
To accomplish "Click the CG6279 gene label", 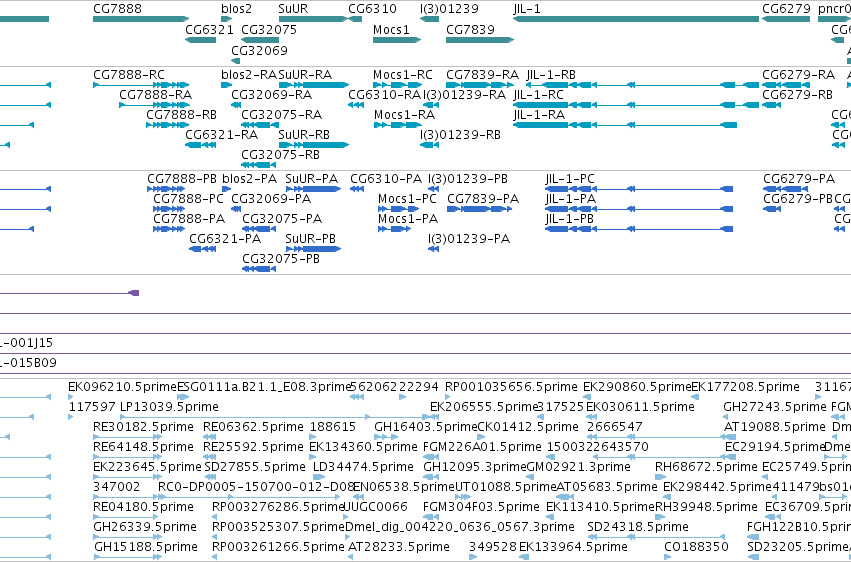I will 786,9.
